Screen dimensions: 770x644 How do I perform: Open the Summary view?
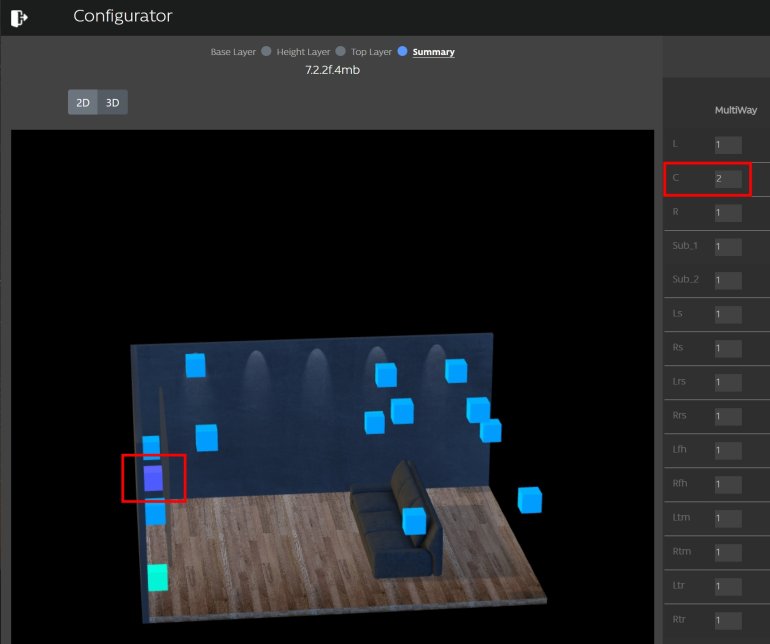tap(435, 52)
